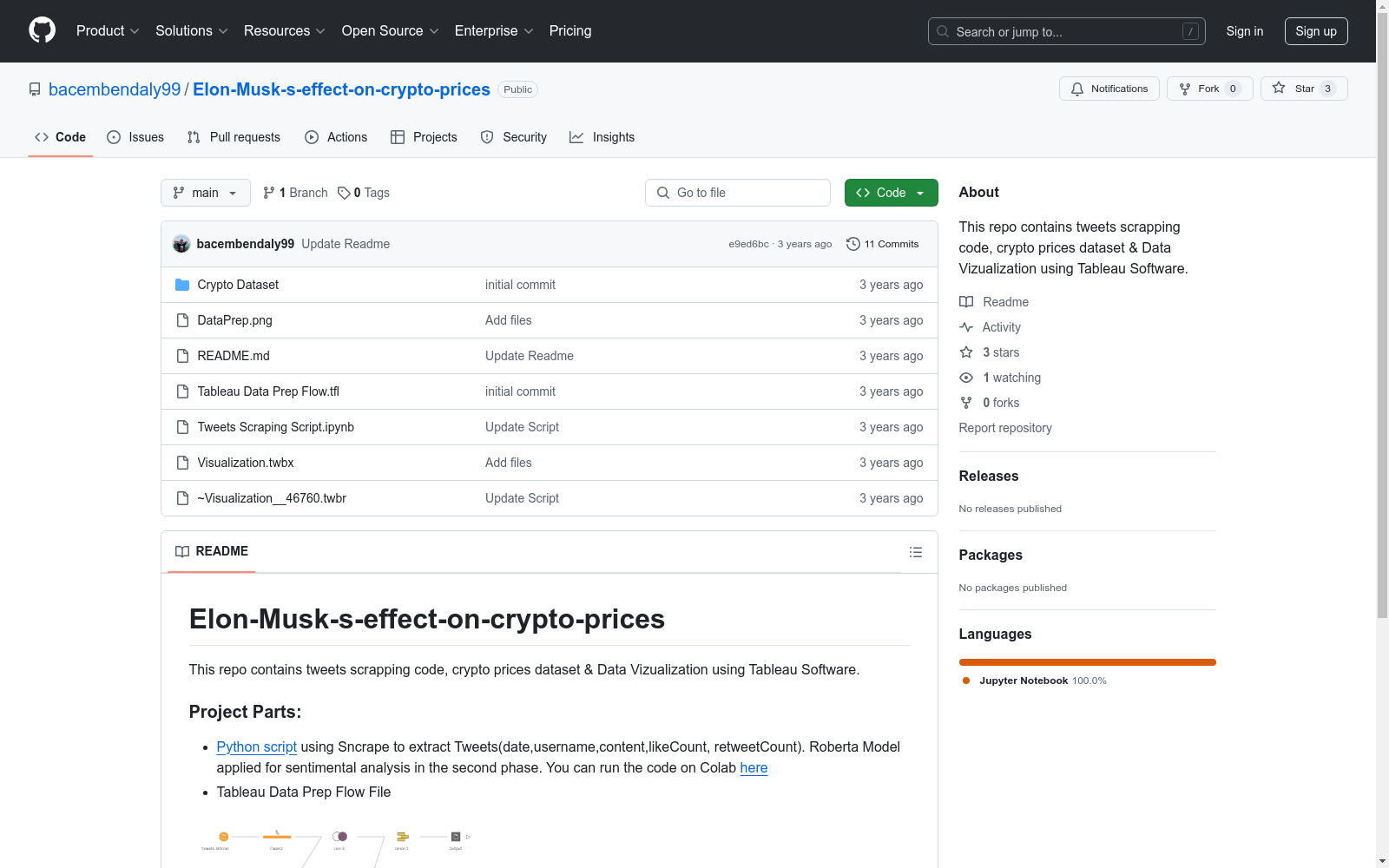The width and height of the screenshot is (1389, 868).
Task: Open the Projects tab
Action: [424, 137]
